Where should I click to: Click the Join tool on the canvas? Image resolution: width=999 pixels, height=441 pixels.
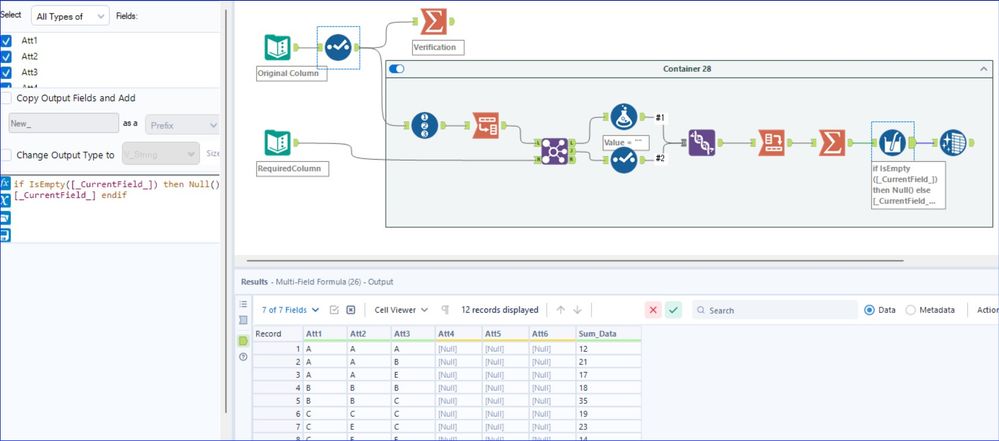(x=554, y=151)
